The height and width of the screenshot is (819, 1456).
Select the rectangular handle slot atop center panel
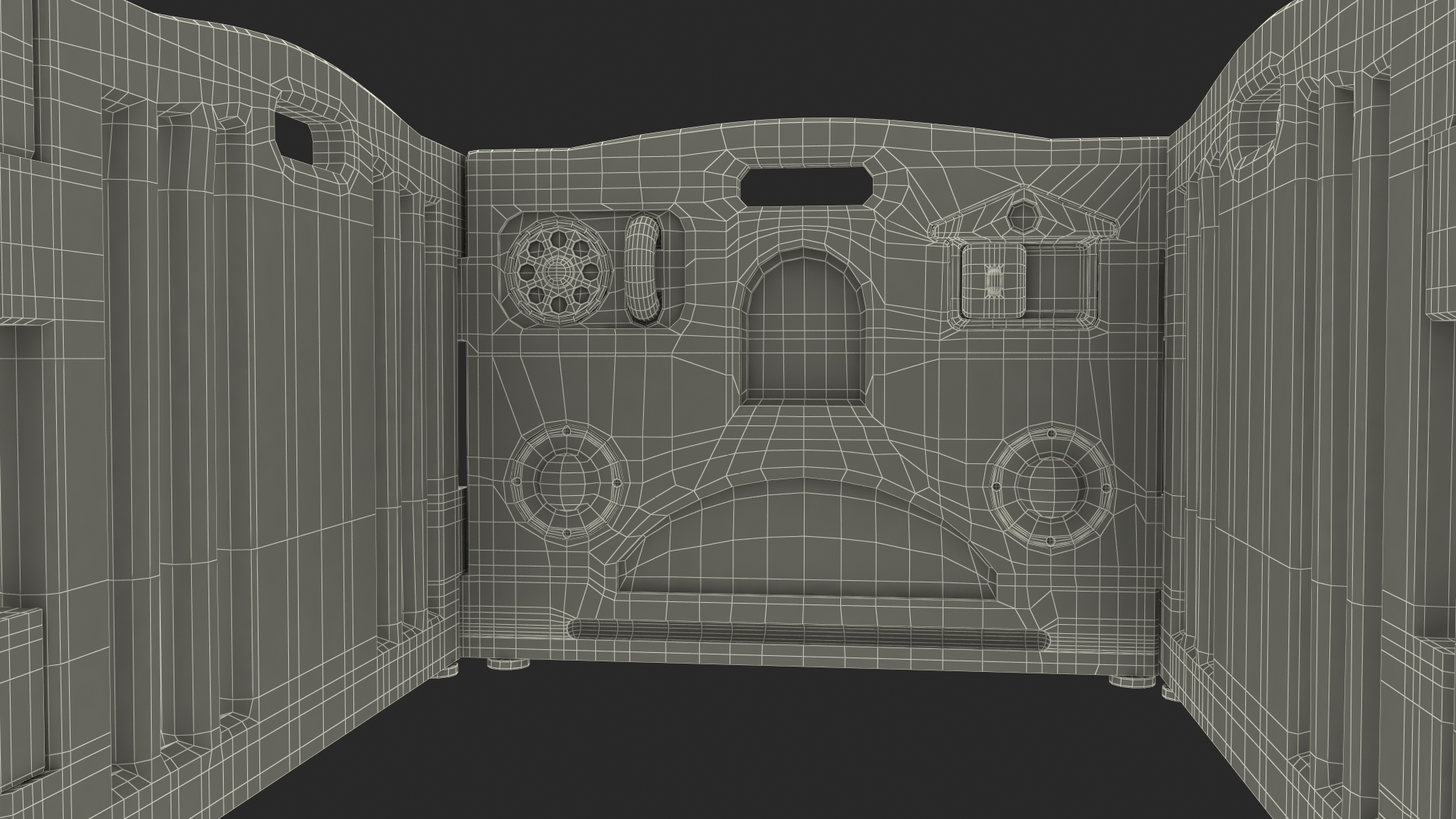pyautogui.click(x=805, y=185)
